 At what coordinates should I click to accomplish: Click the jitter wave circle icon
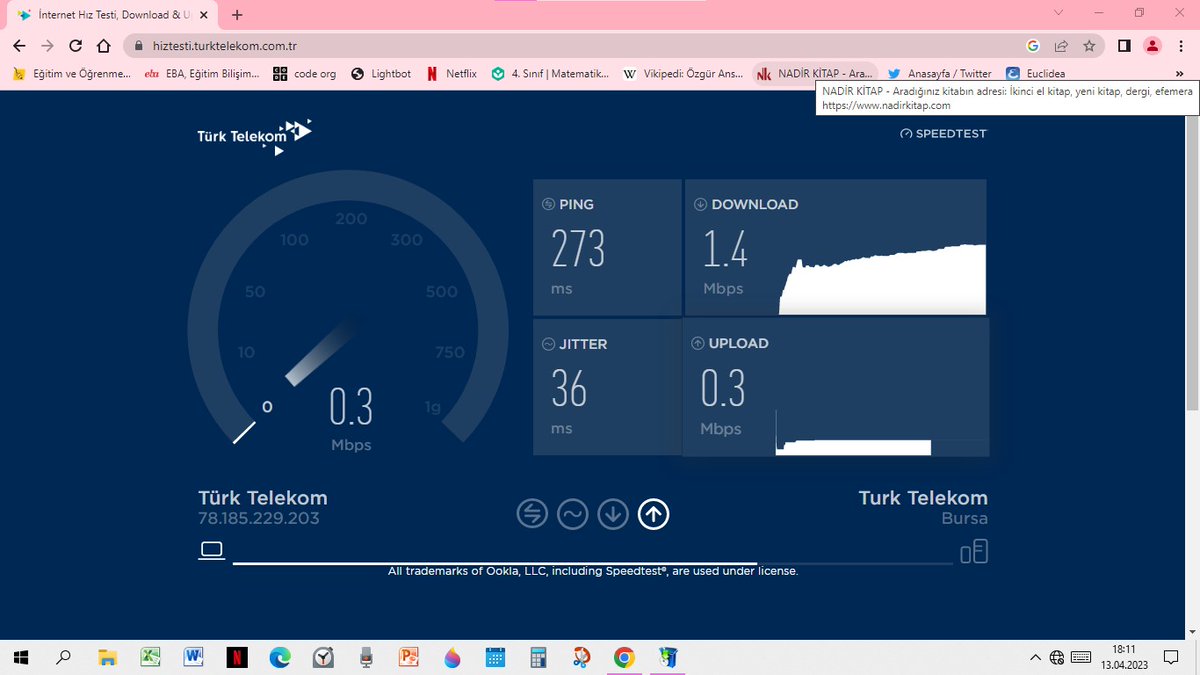[x=573, y=513]
